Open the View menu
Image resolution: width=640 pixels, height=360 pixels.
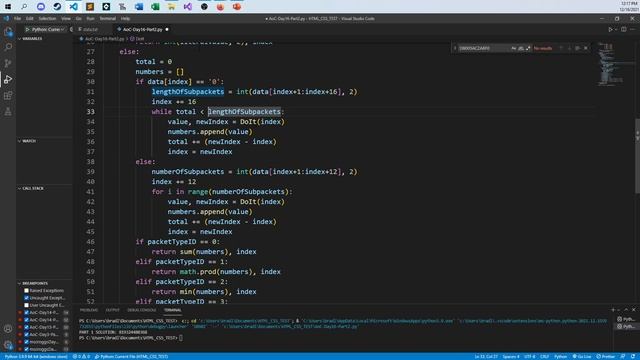66,18
